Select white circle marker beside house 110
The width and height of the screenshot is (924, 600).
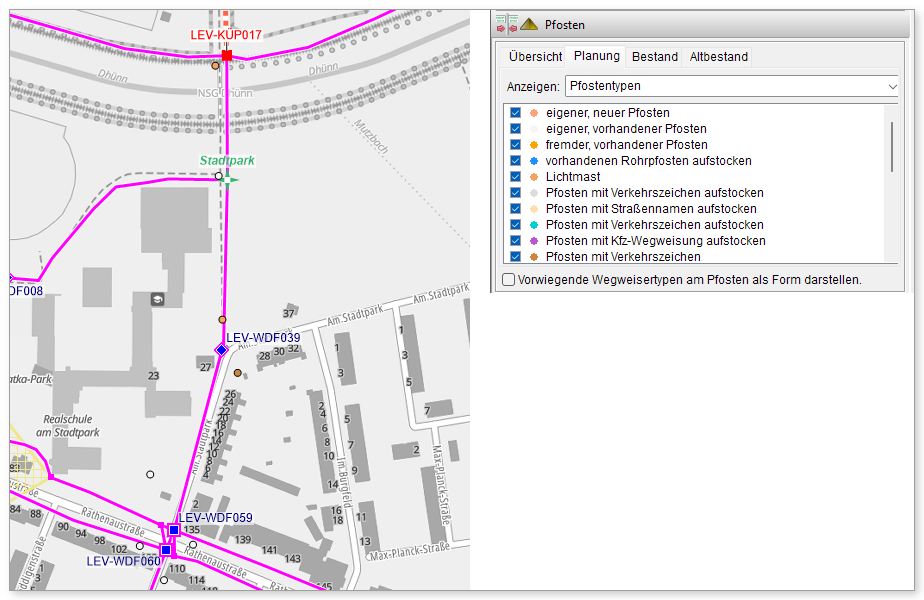[x=164, y=580]
